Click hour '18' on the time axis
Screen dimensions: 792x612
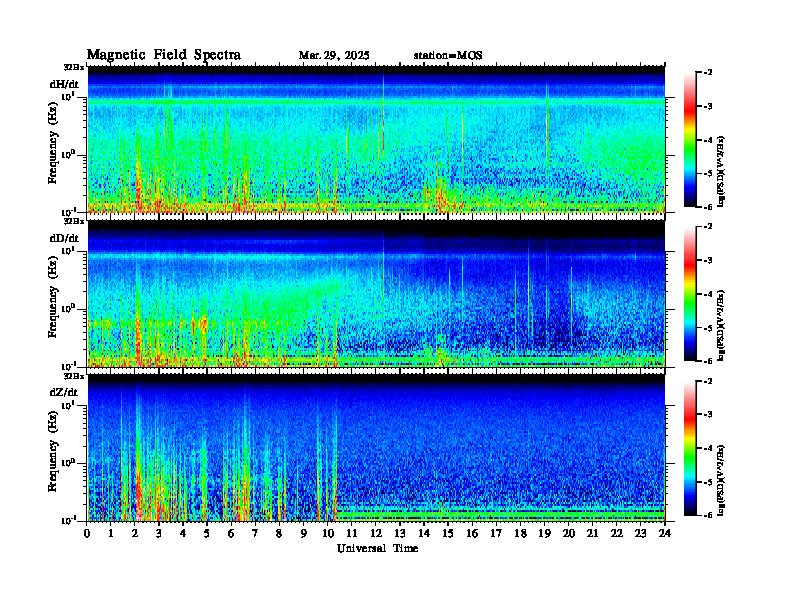pyautogui.click(x=520, y=533)
